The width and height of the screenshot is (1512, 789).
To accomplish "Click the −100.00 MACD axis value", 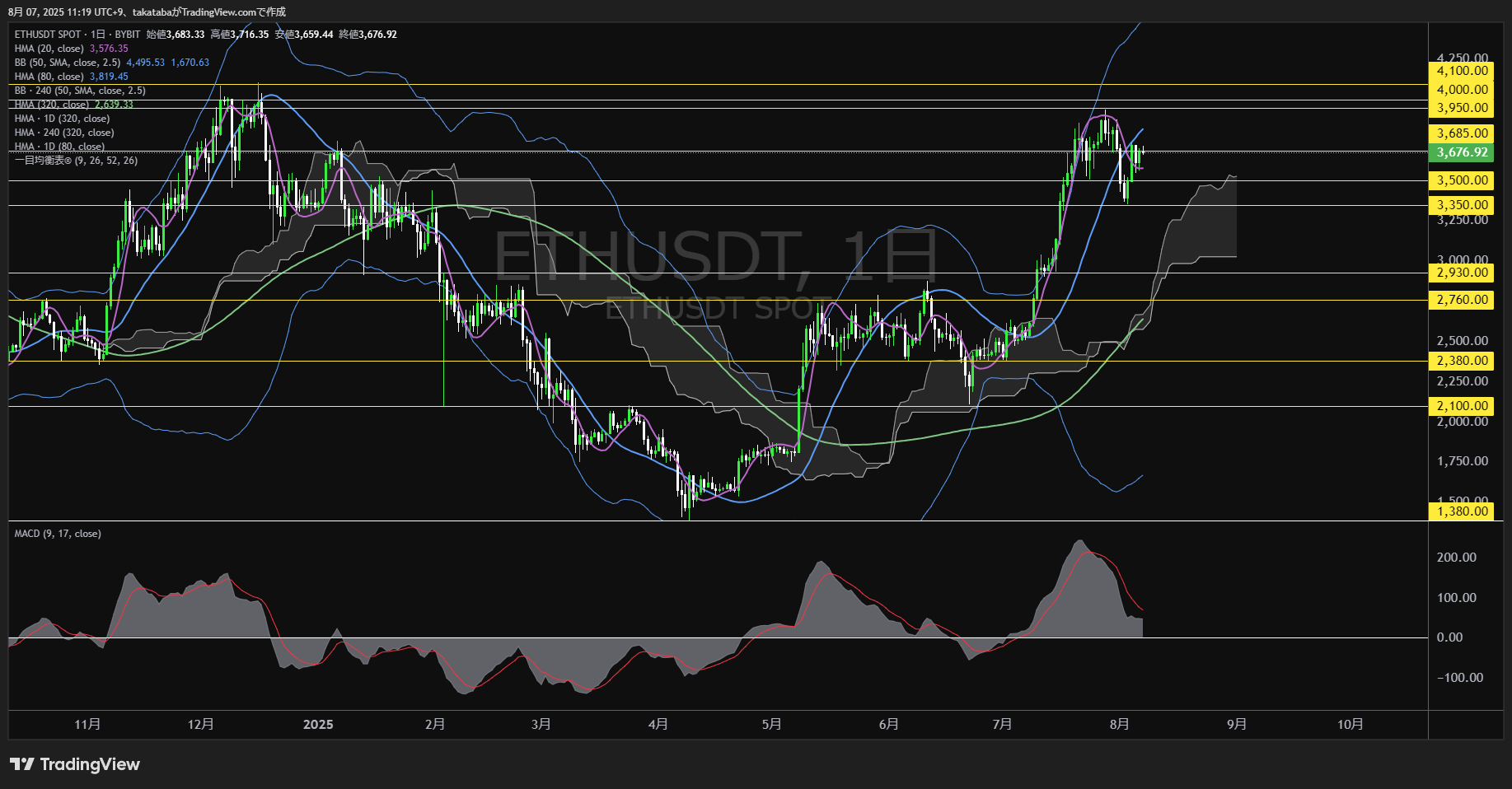I will click(x=1460, y=678).
